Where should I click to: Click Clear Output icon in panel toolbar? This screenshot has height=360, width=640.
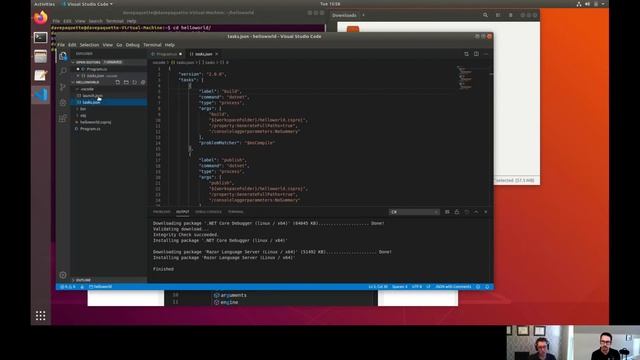click(x=447, y=212)
